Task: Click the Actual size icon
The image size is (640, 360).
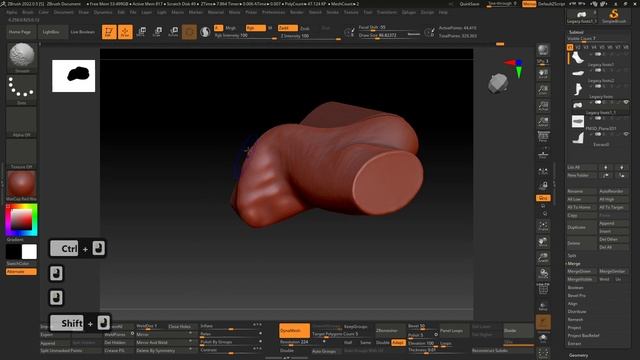Action: [543, 105]
